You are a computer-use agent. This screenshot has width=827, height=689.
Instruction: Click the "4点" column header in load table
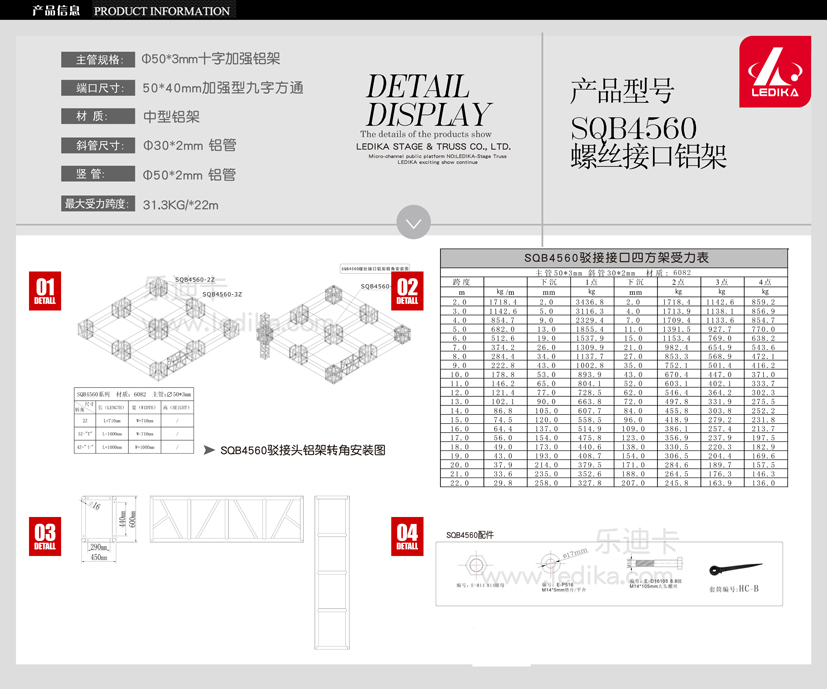pos(765,282)
